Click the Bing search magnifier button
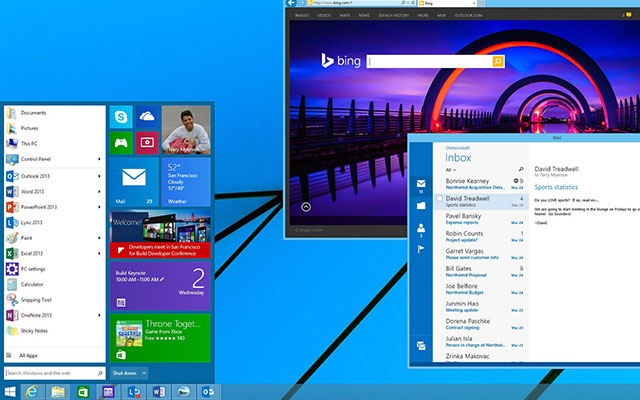This screenshot has width=640, height=400. [500, 62]
